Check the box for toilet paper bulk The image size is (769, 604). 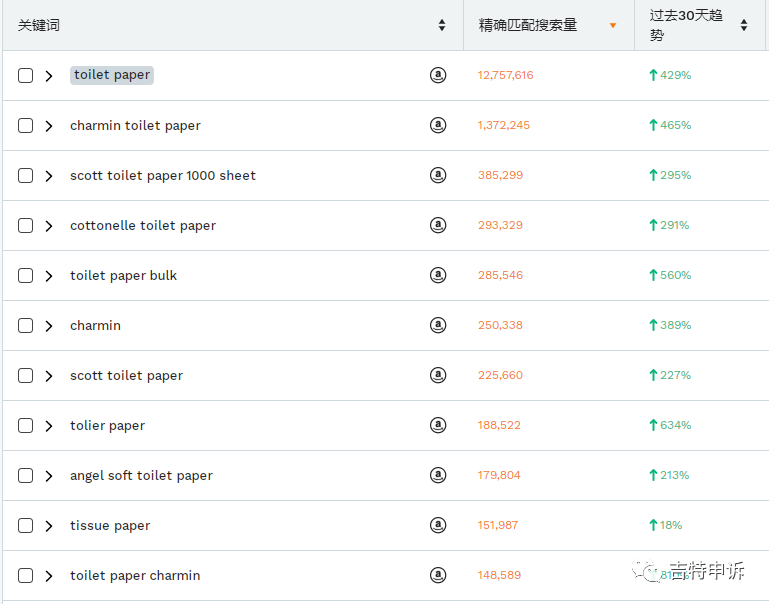pos(26,276)
